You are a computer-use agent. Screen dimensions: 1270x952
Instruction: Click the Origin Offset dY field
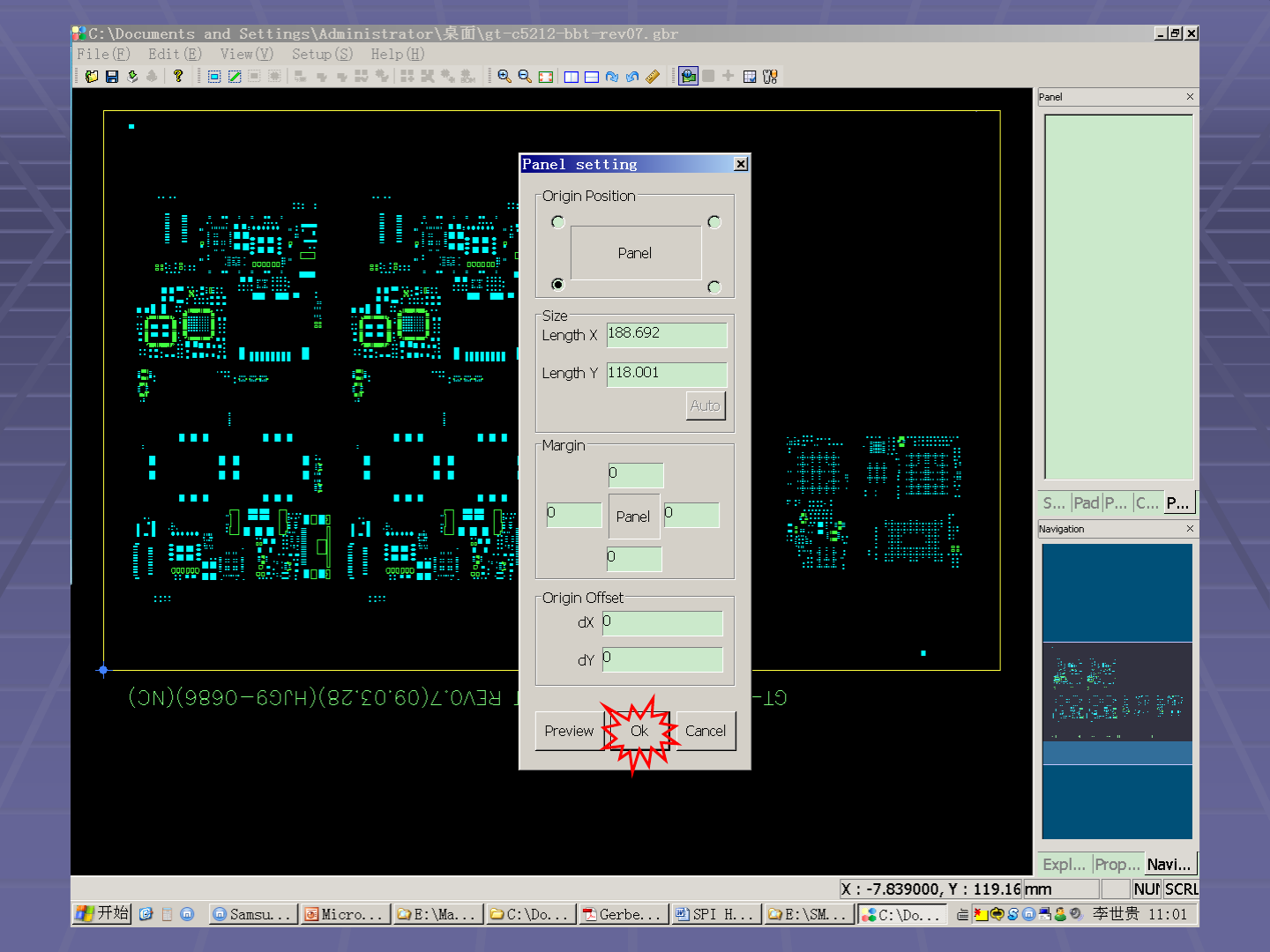coord(661,659)
